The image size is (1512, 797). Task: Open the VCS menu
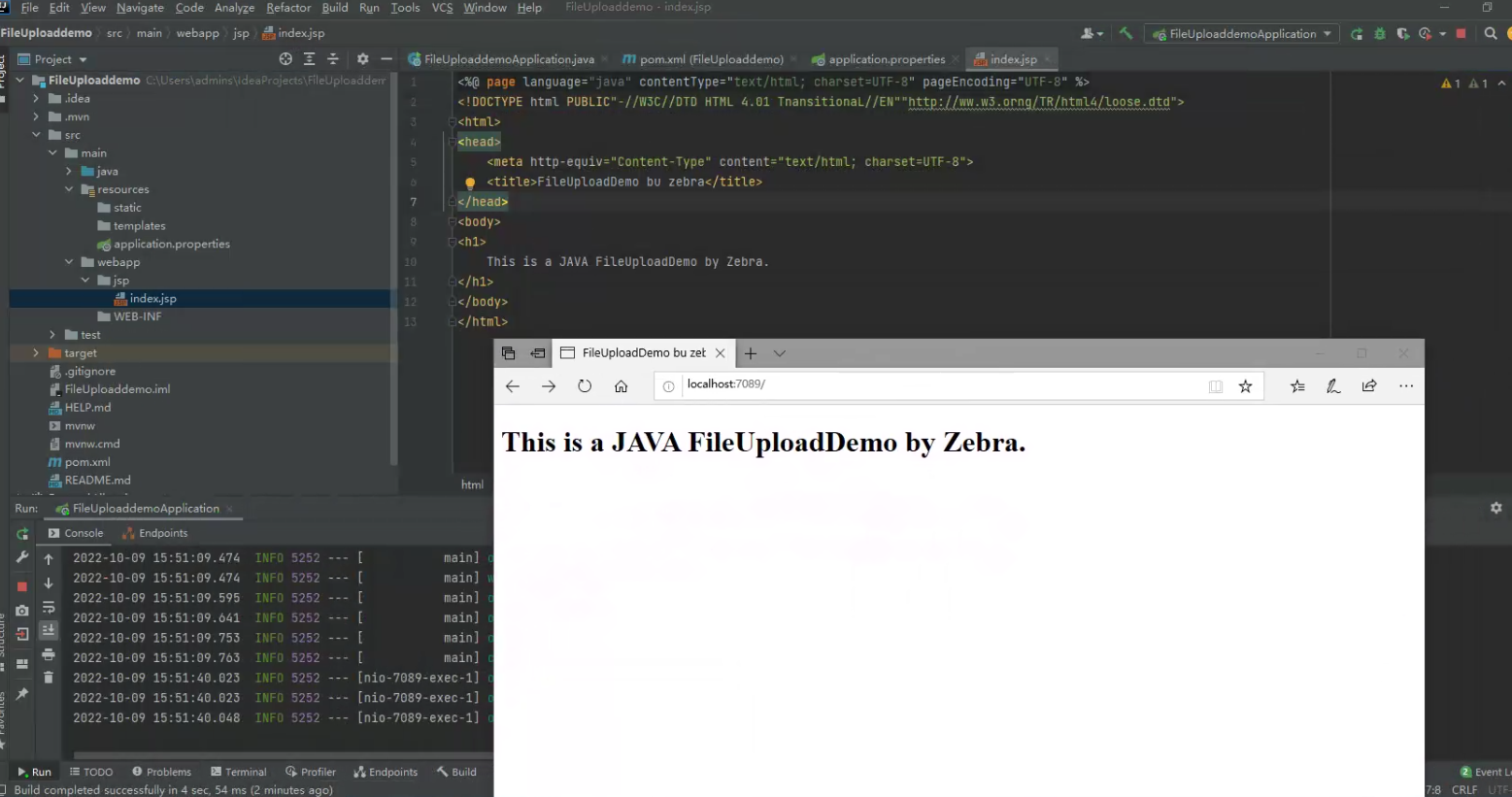442,8
